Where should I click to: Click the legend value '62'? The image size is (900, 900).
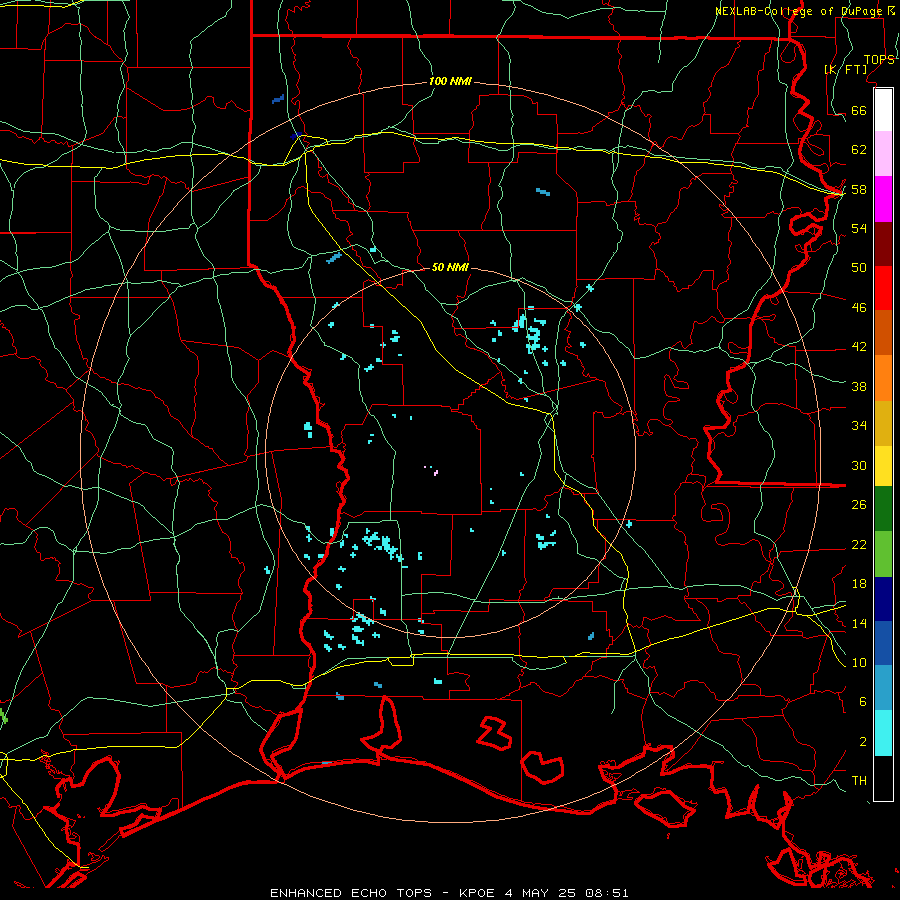point(859,150)
